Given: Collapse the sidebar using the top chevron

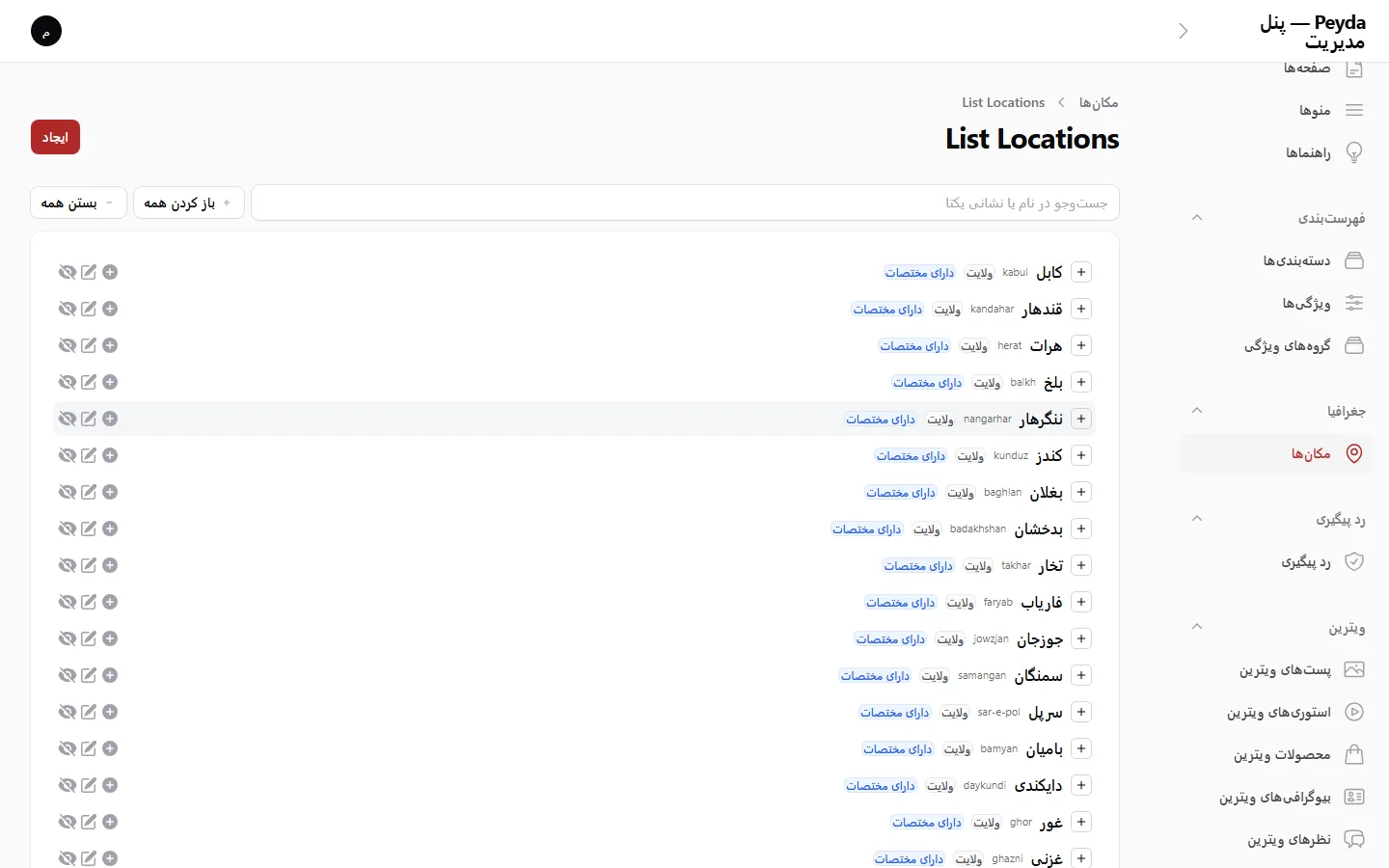Looking at the screenshot, I should click(x=1184, y=31).
